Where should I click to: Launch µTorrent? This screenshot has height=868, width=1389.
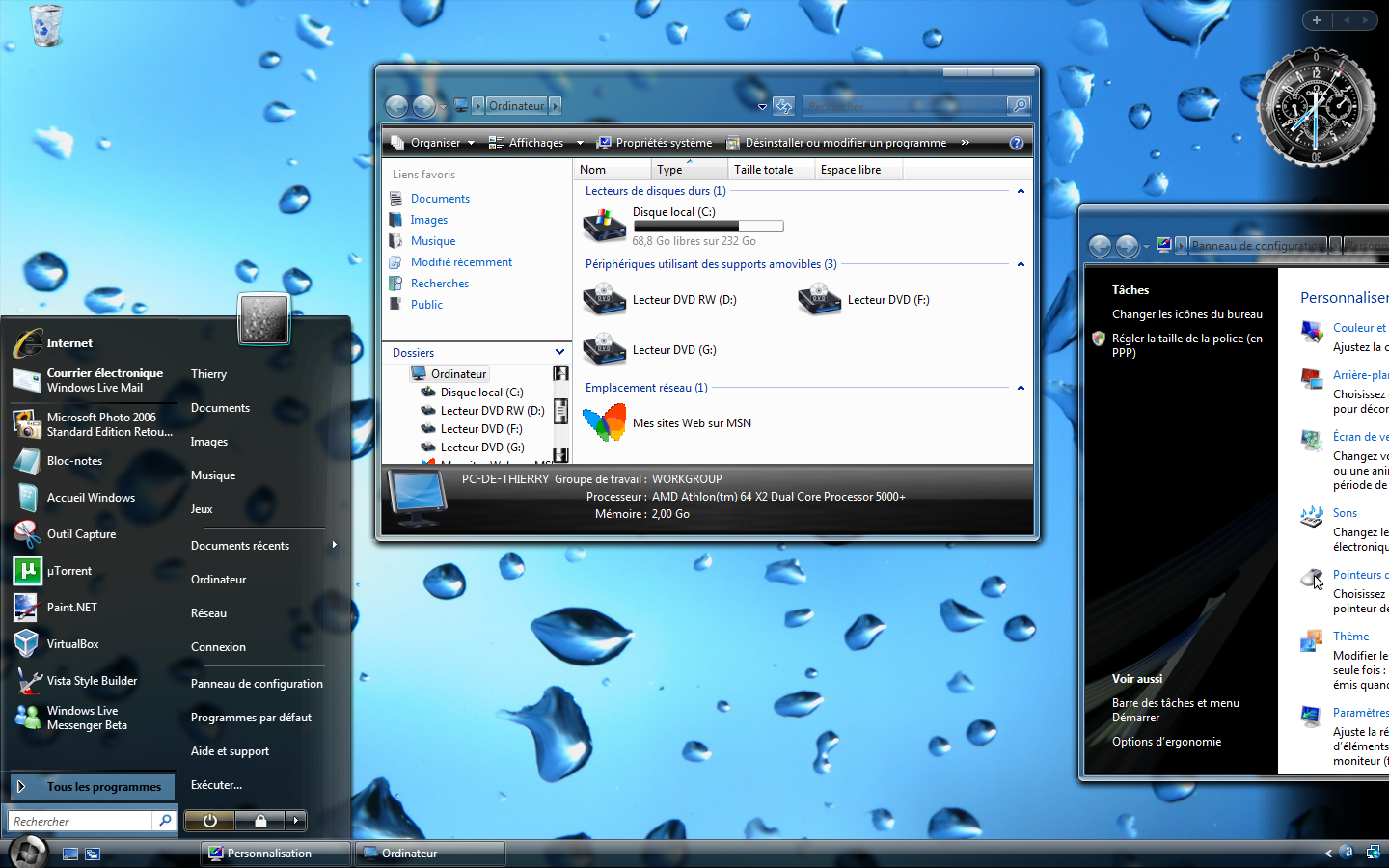53,571
